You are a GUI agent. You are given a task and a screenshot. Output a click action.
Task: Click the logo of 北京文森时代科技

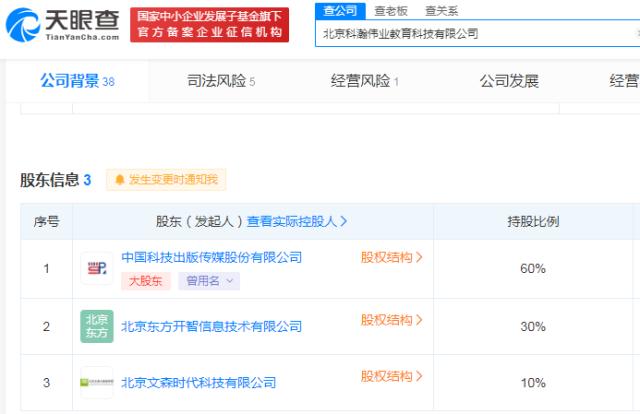click(x=97, y=383)
